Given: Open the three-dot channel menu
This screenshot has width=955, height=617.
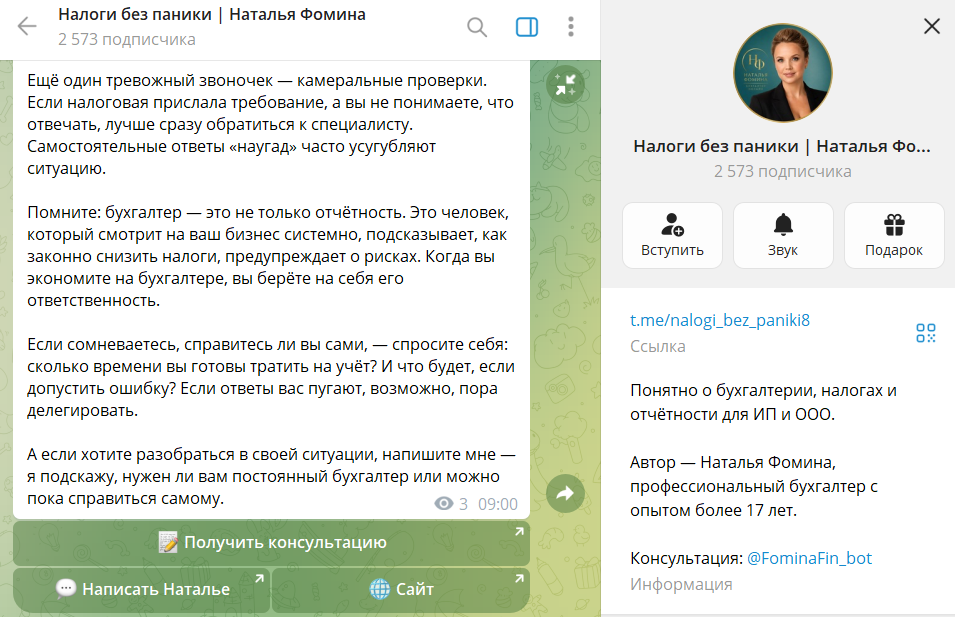Looking at the screenshot, I should coord(571,27).
